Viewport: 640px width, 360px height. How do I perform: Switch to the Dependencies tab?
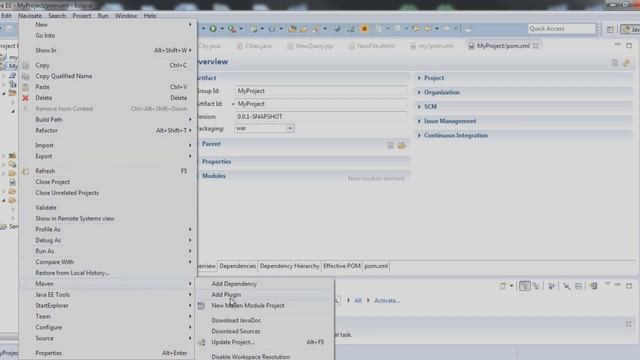click(x=238, y=266)
